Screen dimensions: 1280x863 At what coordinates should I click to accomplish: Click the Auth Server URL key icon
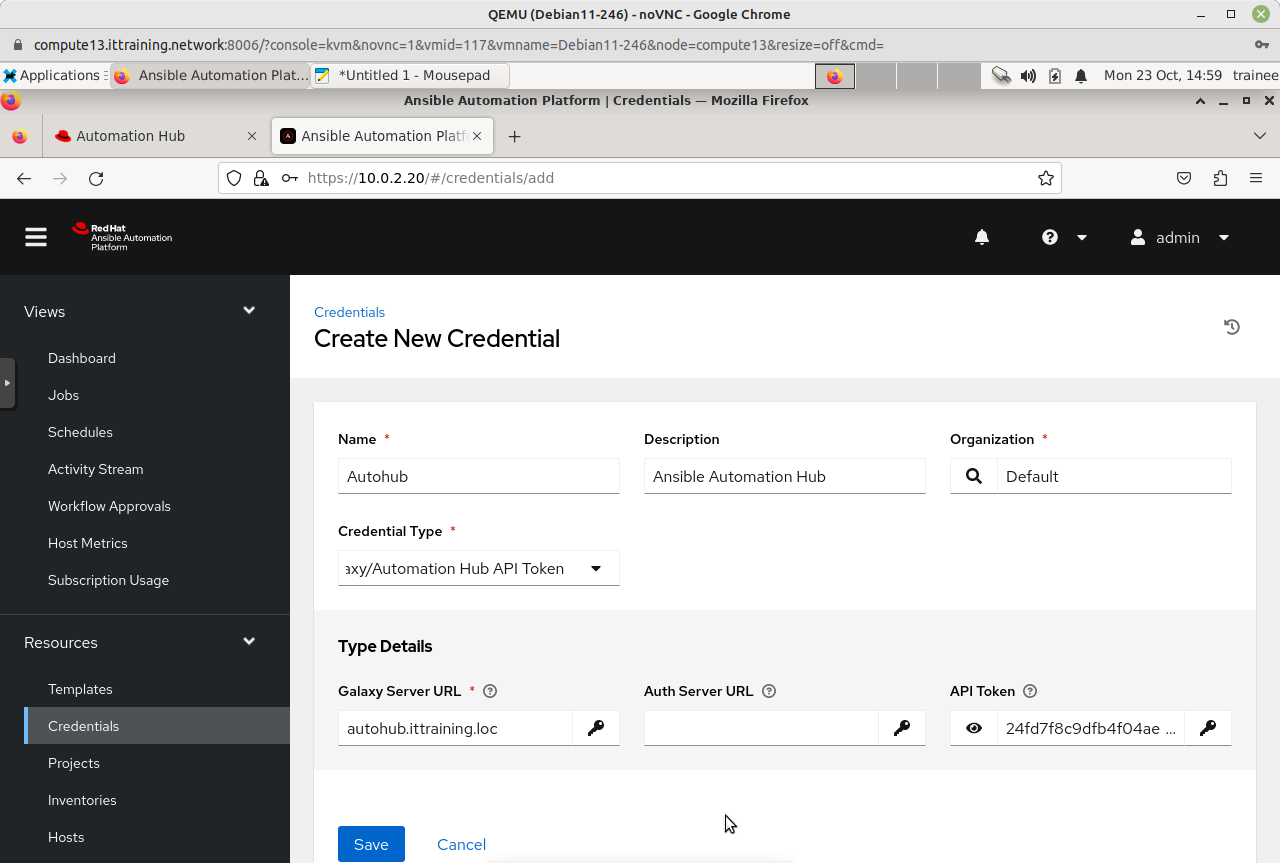point(902,728)
